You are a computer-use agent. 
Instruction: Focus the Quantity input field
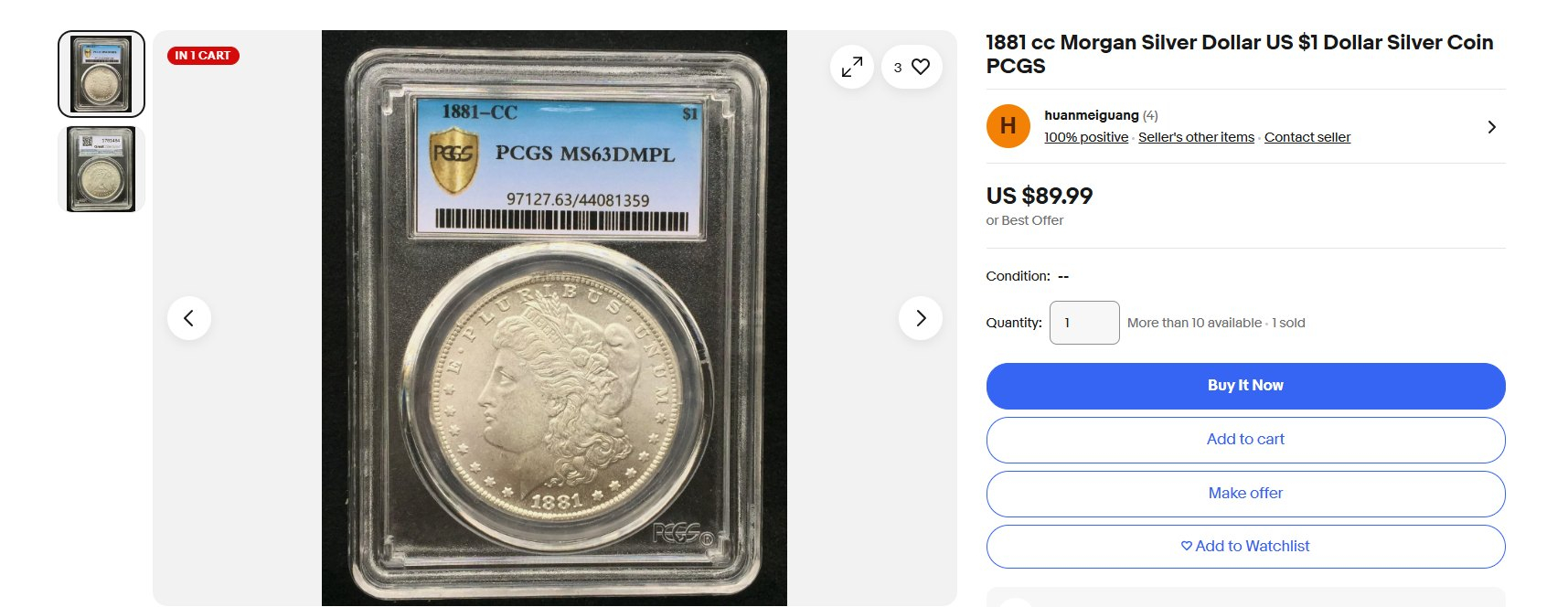tap(1084, 323)
